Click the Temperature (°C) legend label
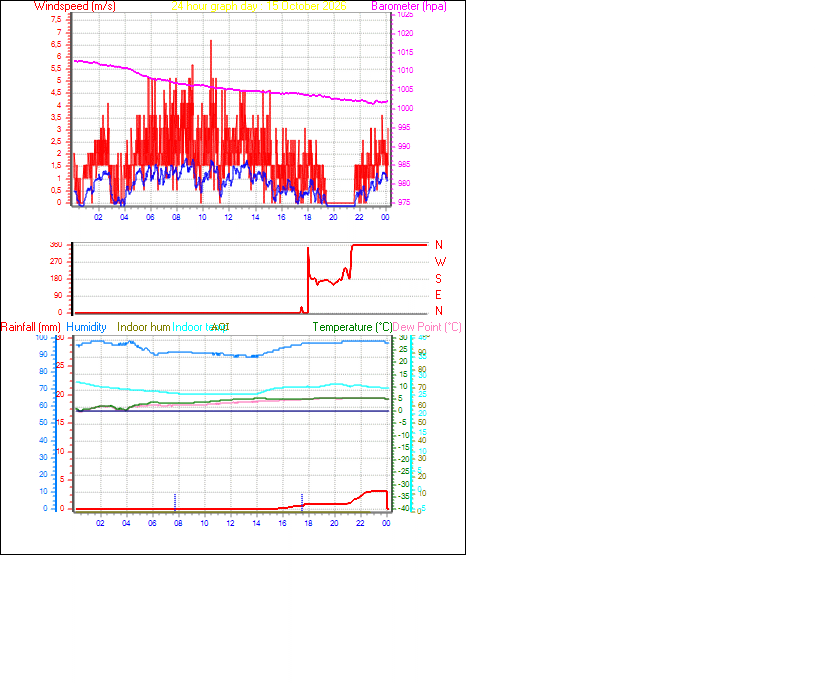 [352, 327]
